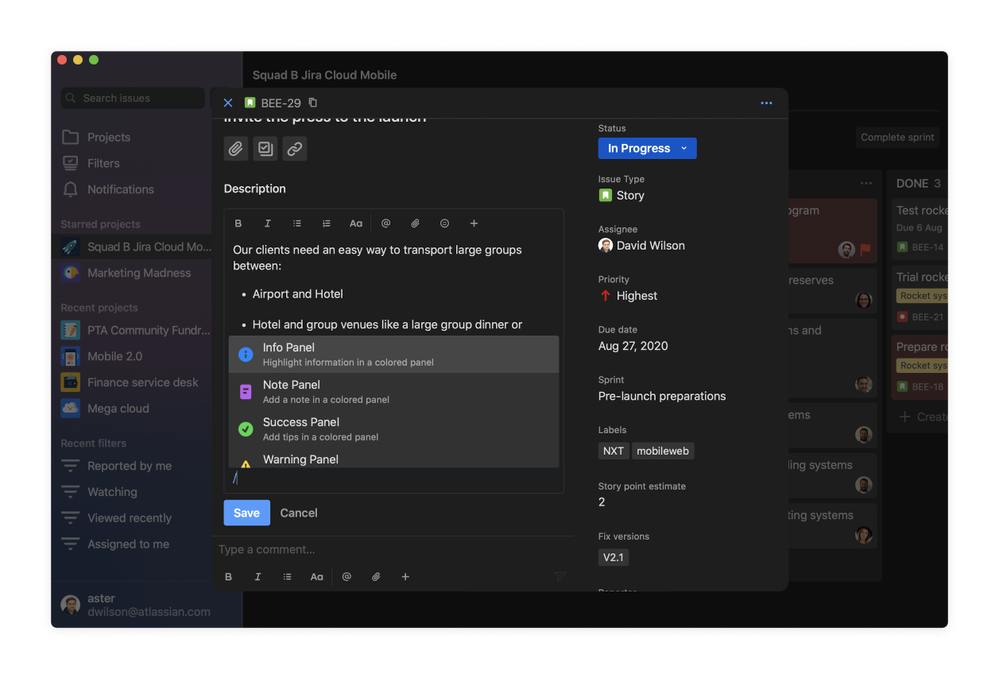
Task: Attach a file from the description toolbar
Action: coord(415,224)
